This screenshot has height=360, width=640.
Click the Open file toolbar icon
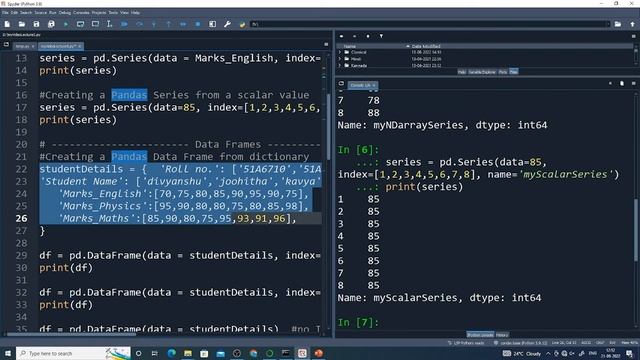(x=22, y=24)
